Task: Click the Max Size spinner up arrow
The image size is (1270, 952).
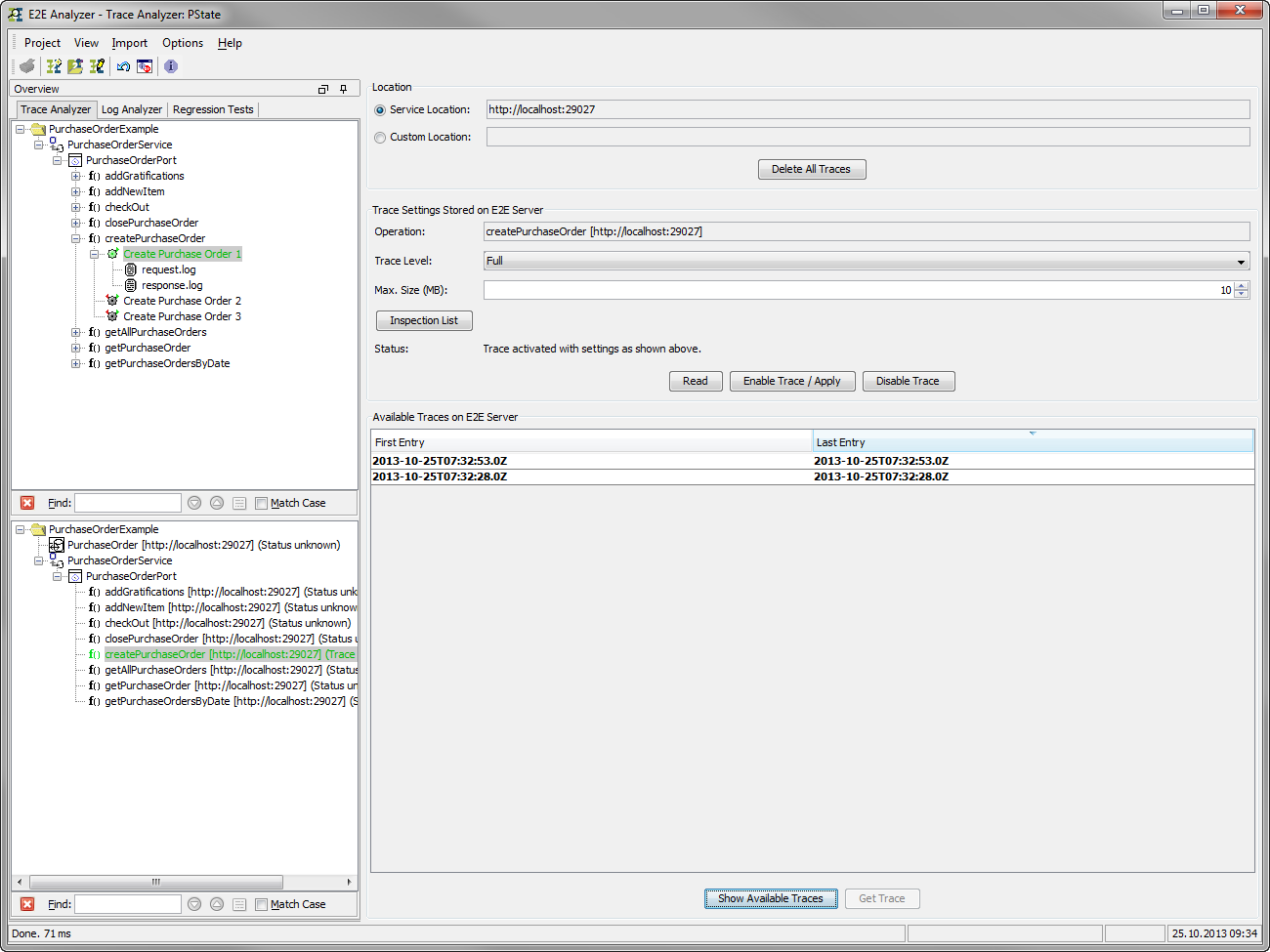Action: coord(1241,285)
